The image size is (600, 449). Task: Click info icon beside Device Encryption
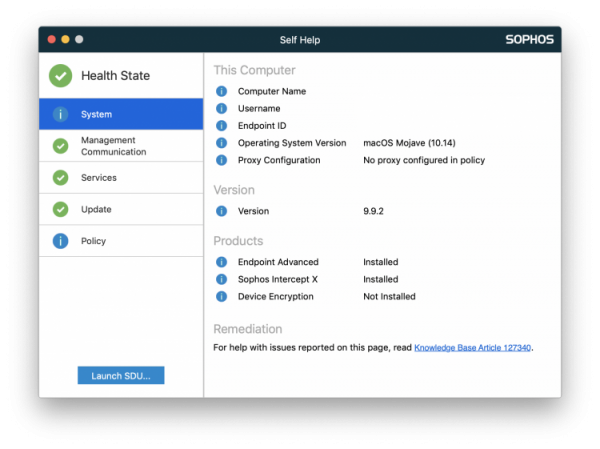pos(222,296)
